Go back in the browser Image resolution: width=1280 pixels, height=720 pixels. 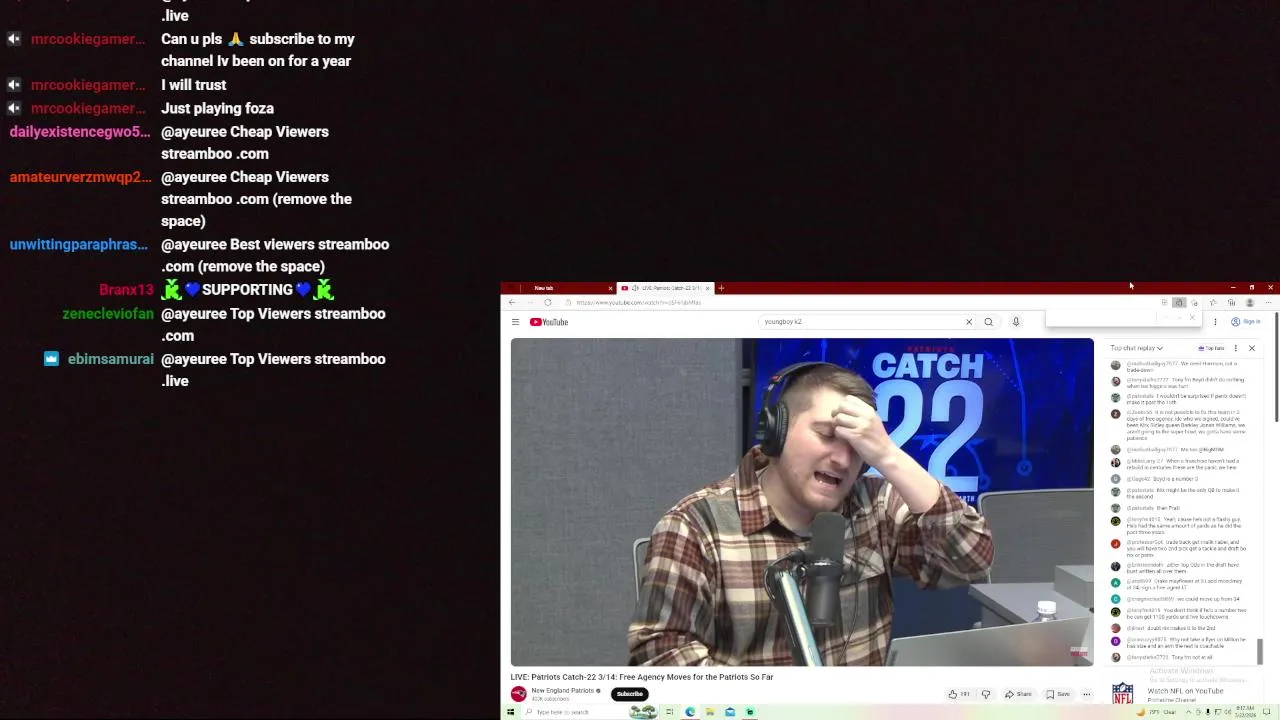512,302
